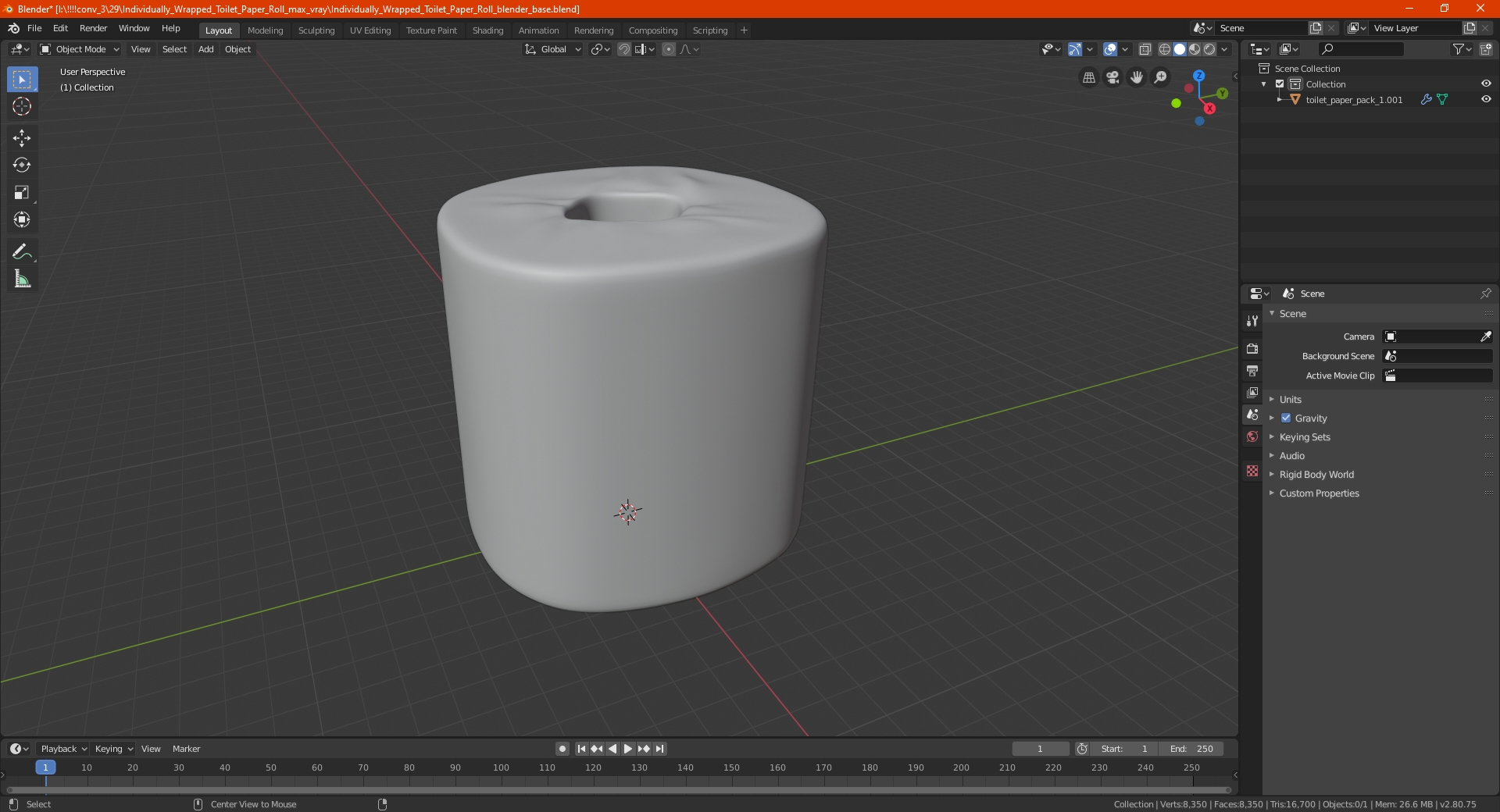The width and height of the screenshot is (1500, 812).
Task: Click the camera eyedropper icon
Action: (x=1485, y=337)
